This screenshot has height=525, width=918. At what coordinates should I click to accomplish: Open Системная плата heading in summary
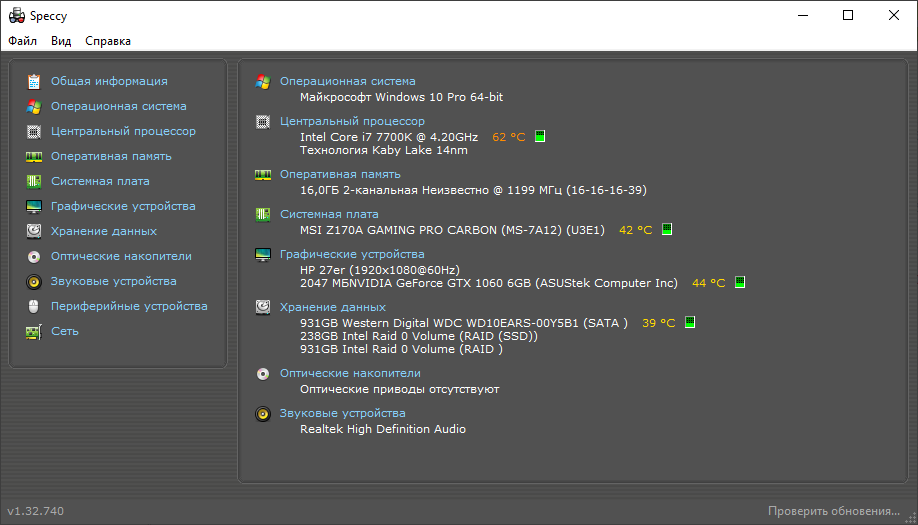329,214
